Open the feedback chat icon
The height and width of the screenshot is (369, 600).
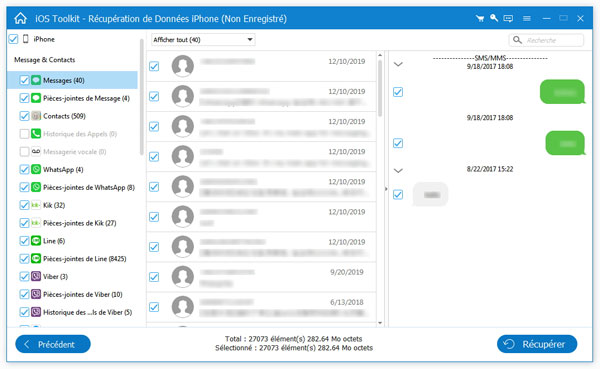click(x=508, y=18)
